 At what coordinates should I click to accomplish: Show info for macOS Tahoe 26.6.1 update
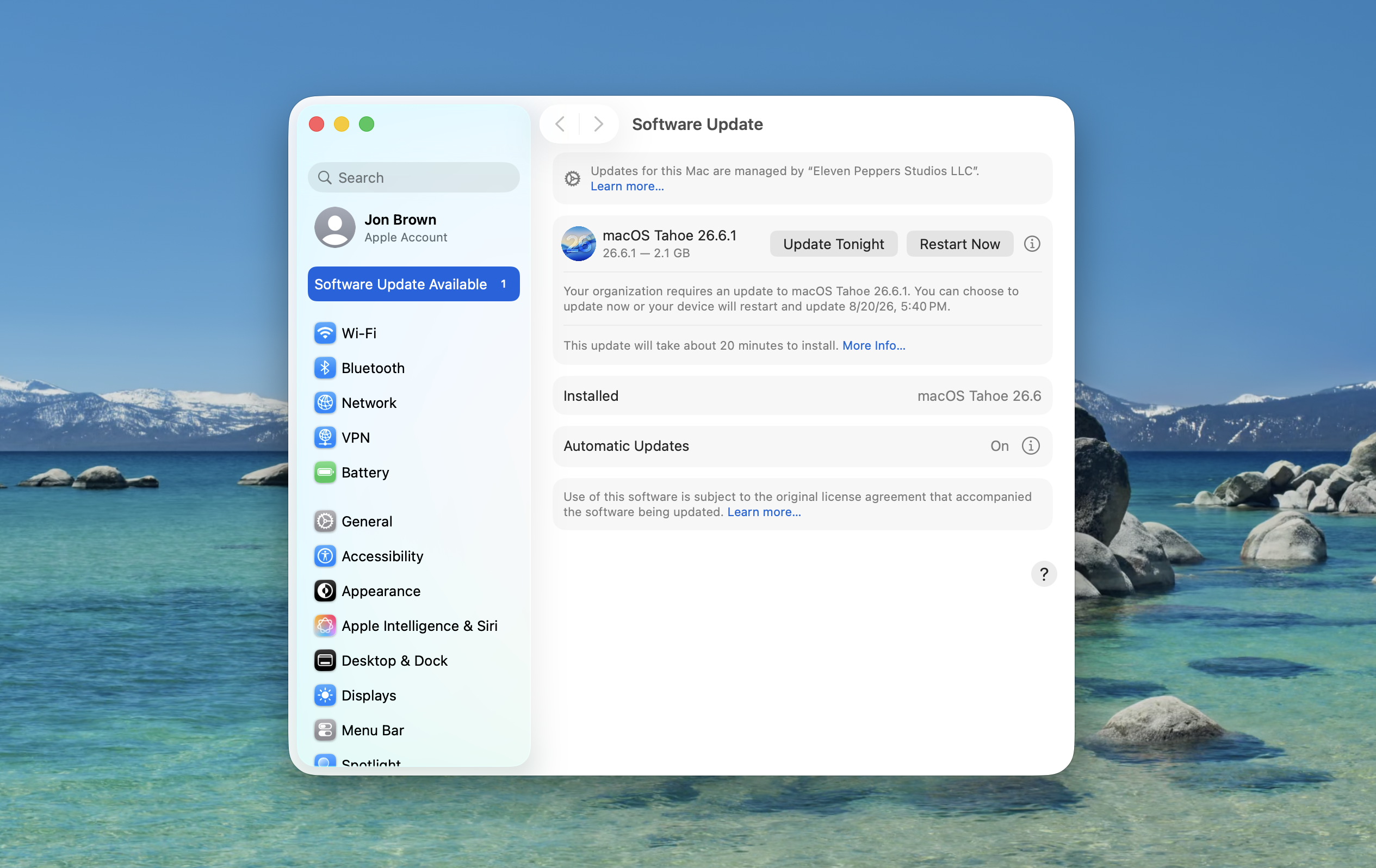(x=1031, y=244)
